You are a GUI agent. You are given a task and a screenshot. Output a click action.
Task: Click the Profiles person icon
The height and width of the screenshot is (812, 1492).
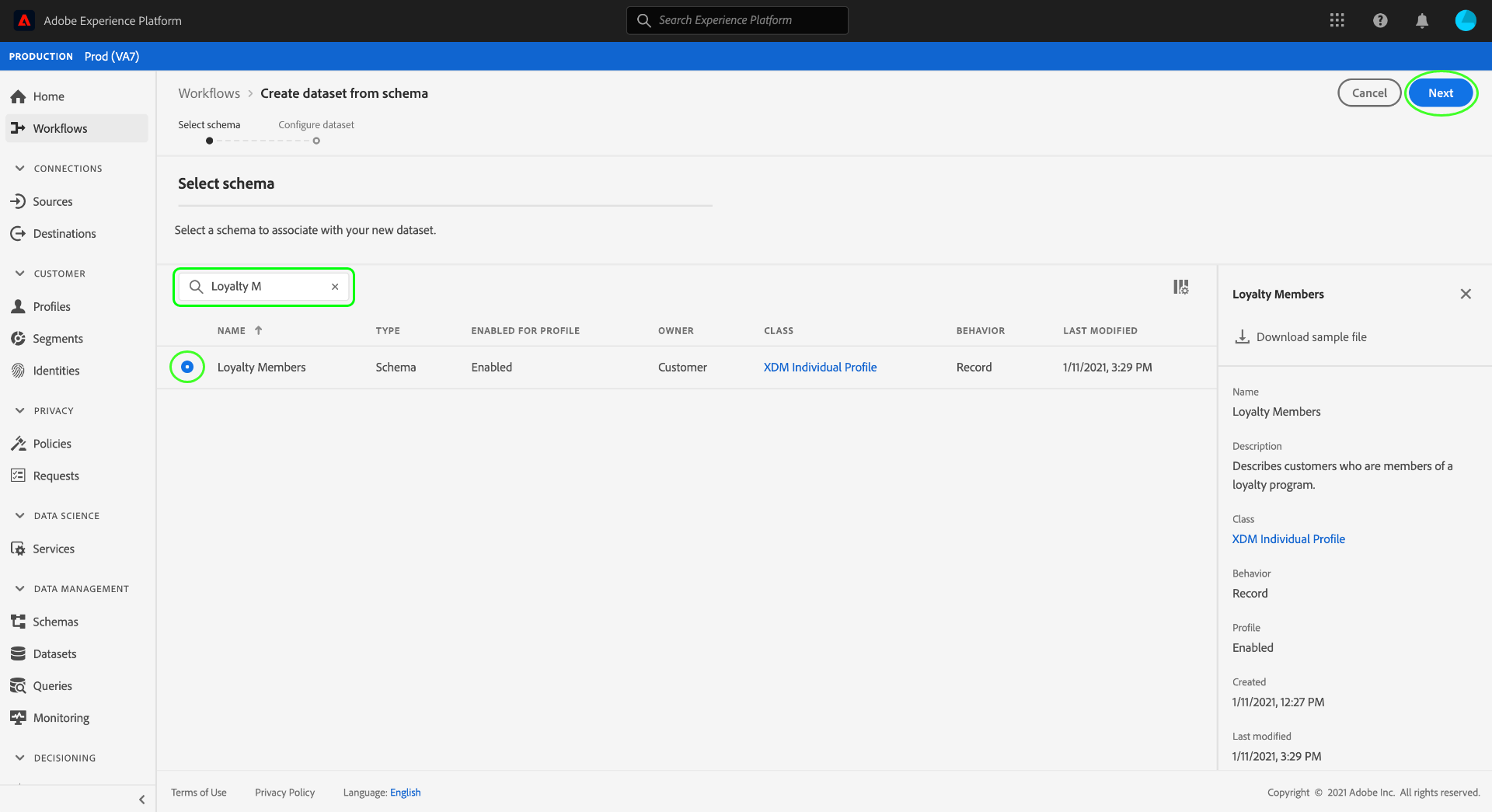[18, 306]
